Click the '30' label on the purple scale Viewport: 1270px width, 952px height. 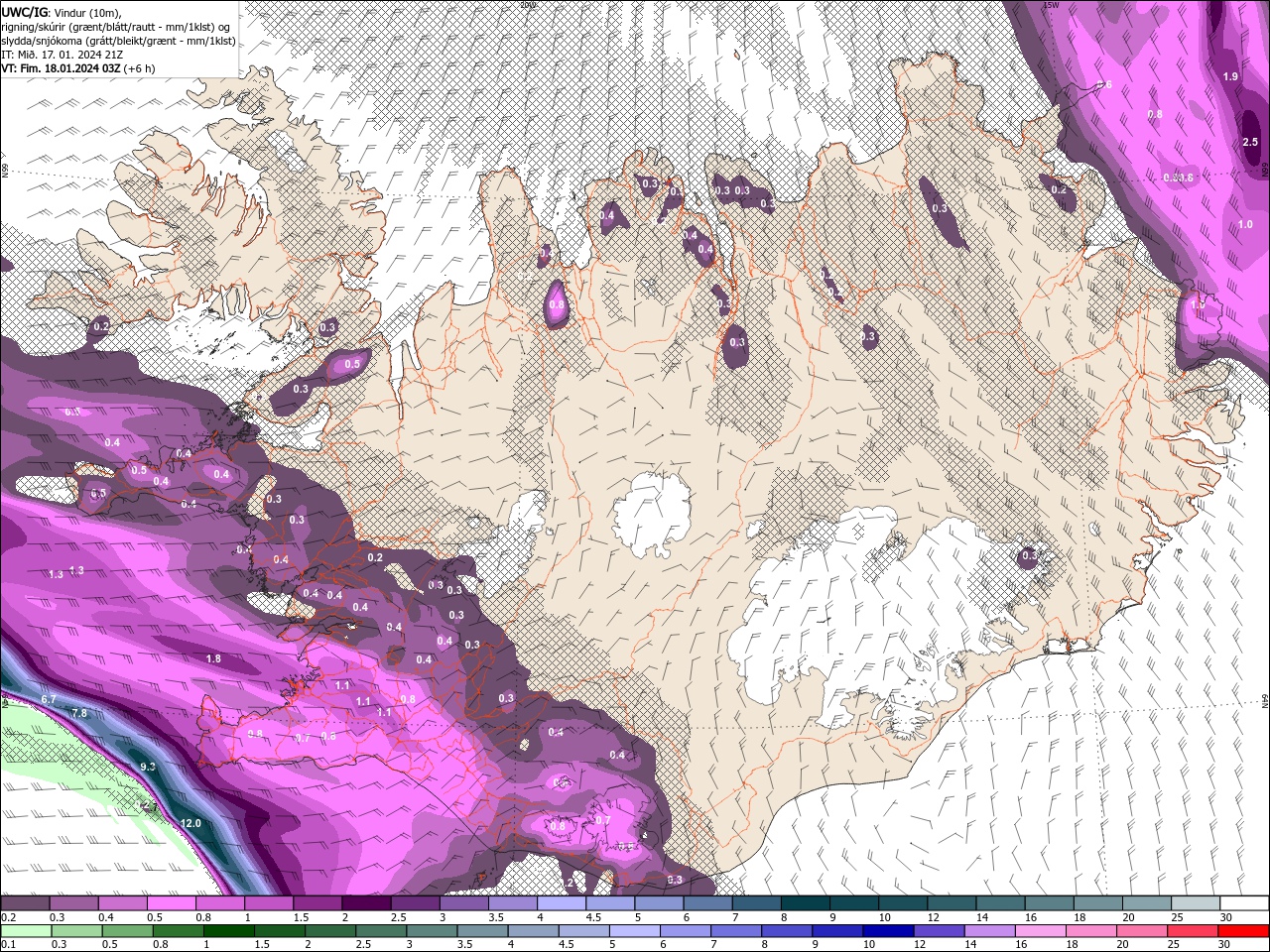1226,917
